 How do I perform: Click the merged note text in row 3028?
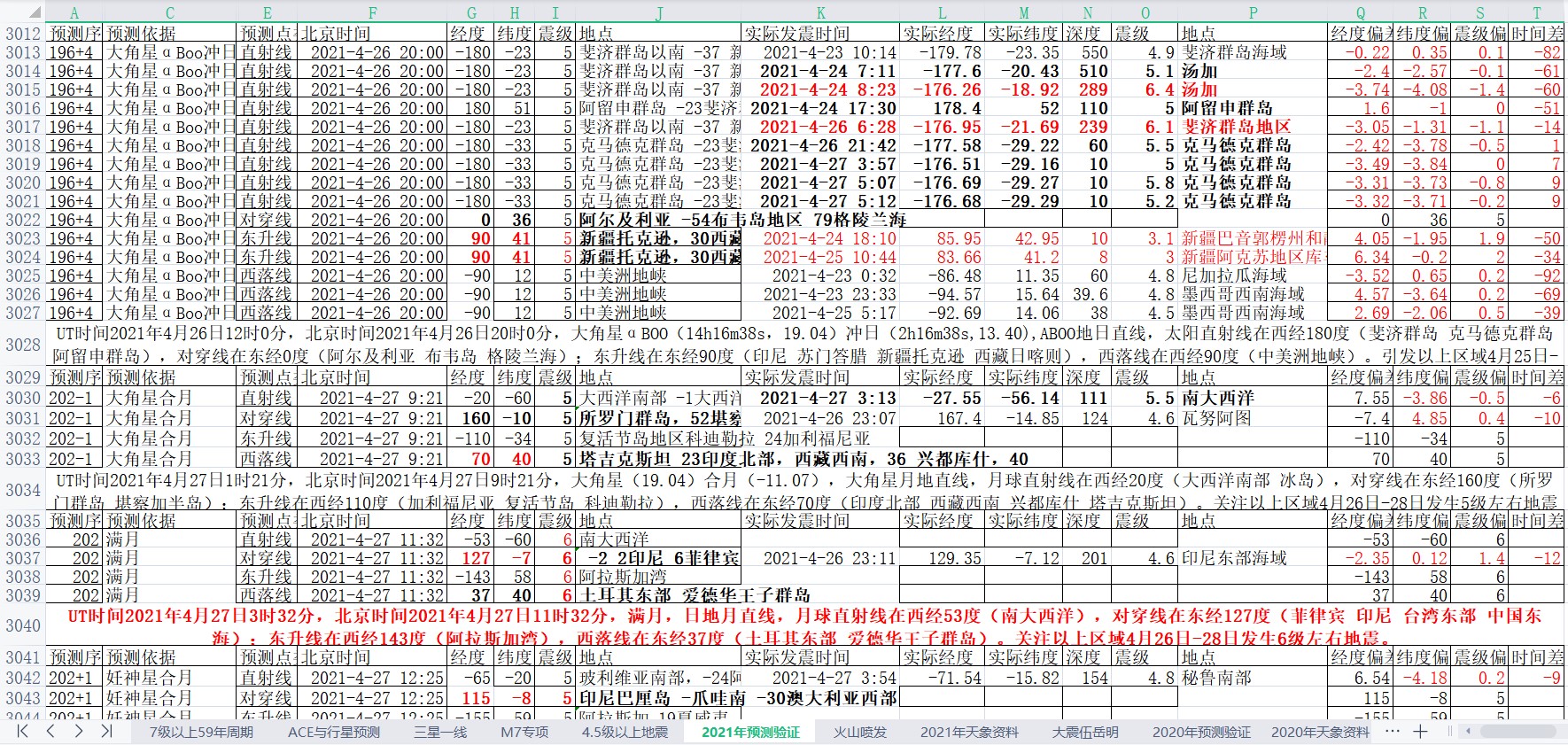[804, 345]
